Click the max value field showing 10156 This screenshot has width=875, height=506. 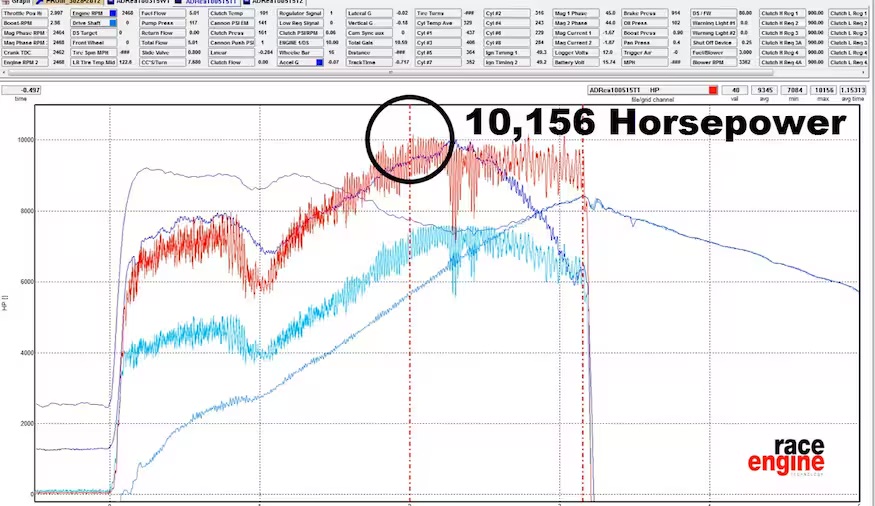[x=824, y=90]
